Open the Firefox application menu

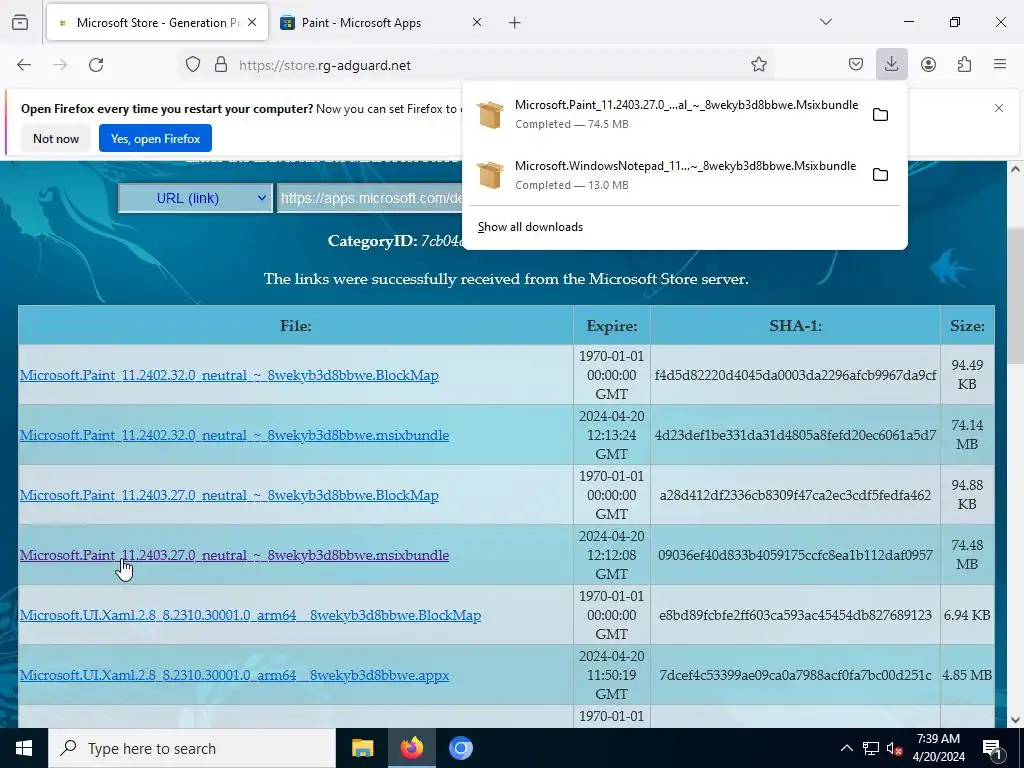point(1000,65)
